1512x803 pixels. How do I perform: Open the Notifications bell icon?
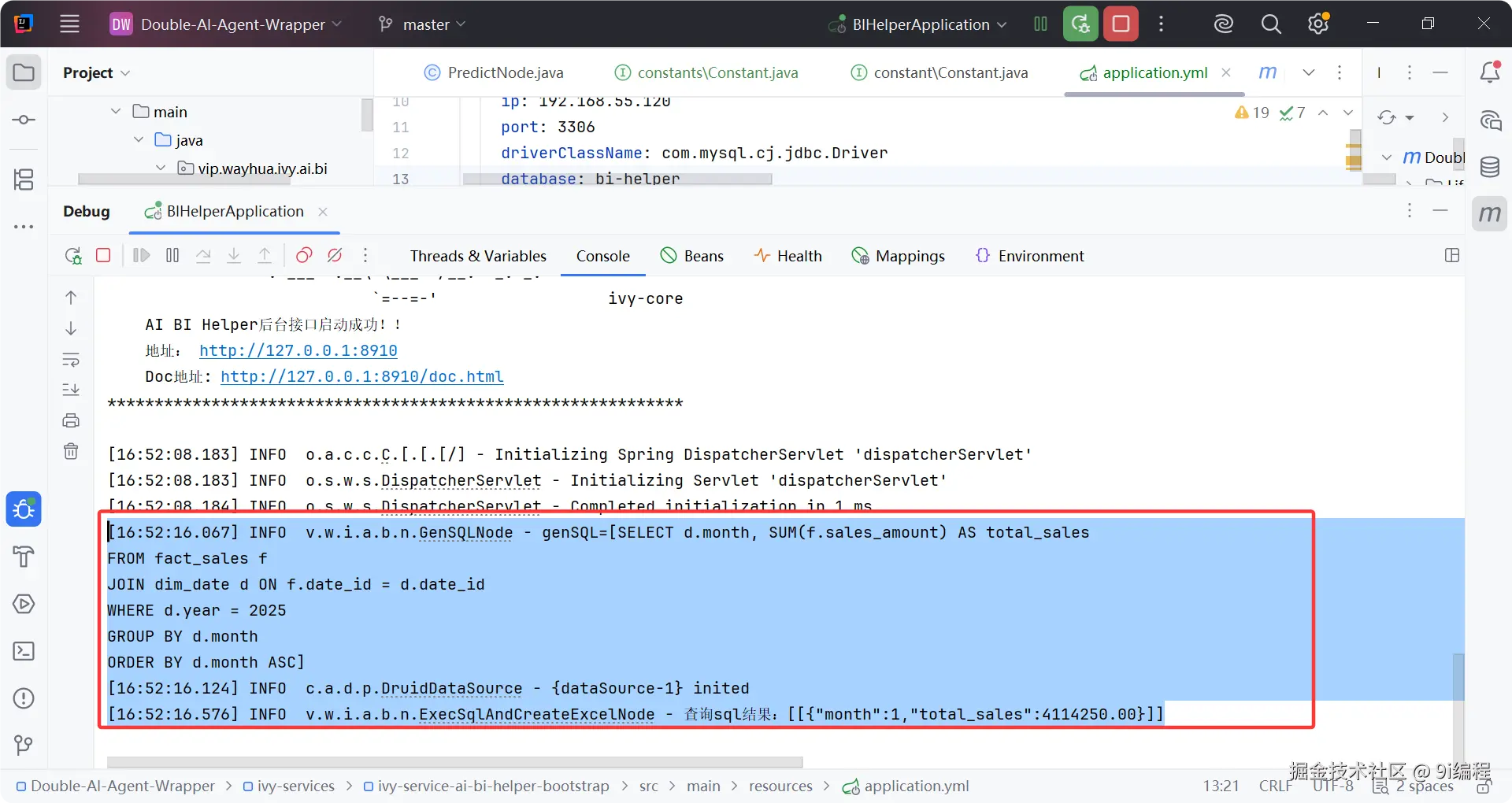pyautogui.click(x=1490, y=72)
